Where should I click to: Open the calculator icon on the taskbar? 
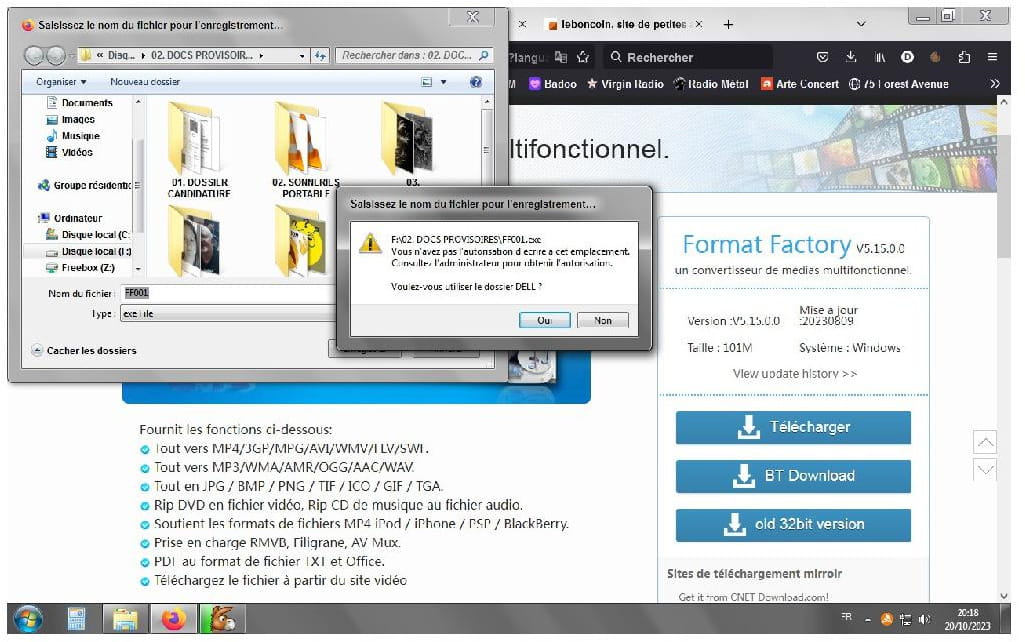76,619
